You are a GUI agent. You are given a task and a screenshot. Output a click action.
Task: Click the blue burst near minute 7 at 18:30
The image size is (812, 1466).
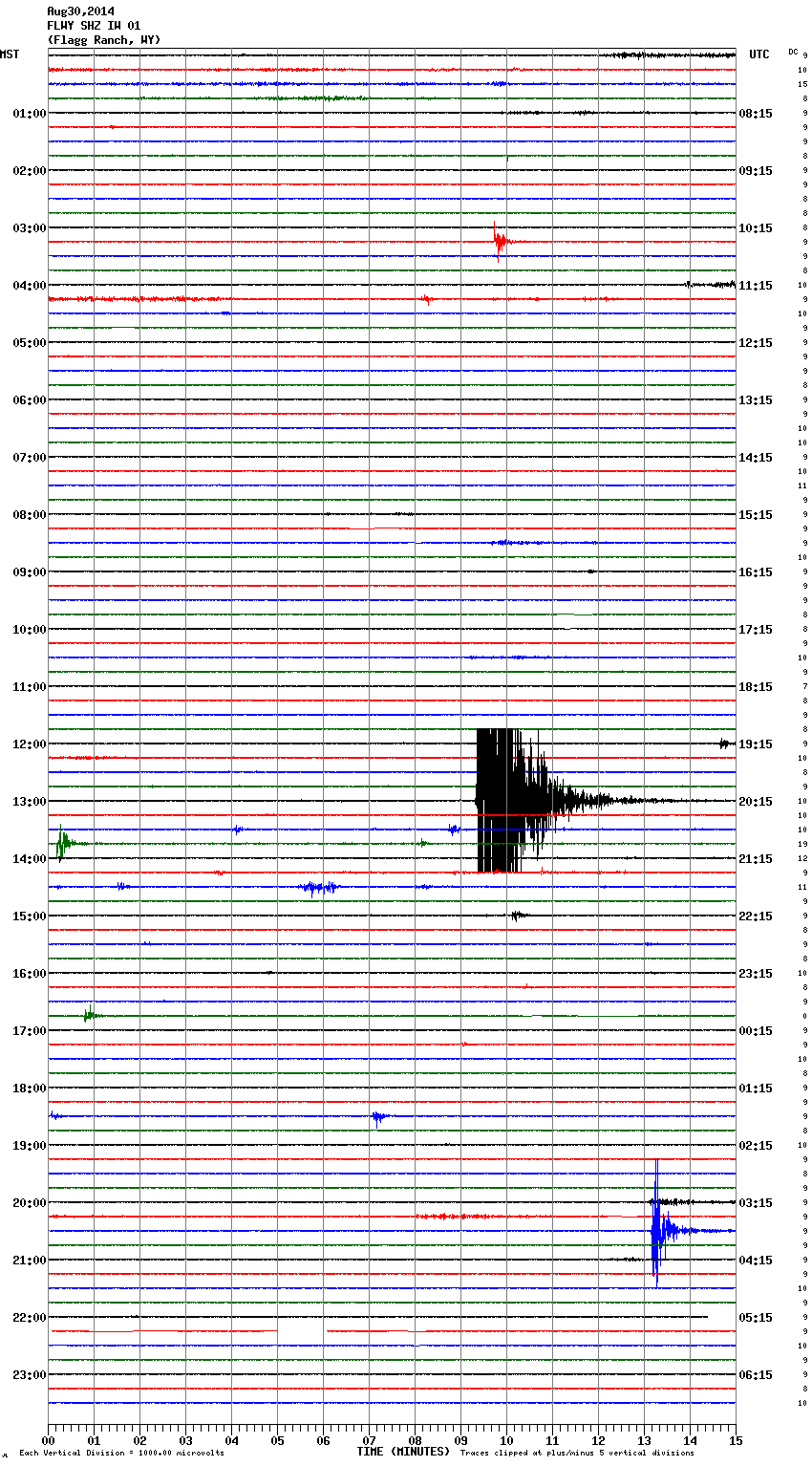[x=379, y=1117]
